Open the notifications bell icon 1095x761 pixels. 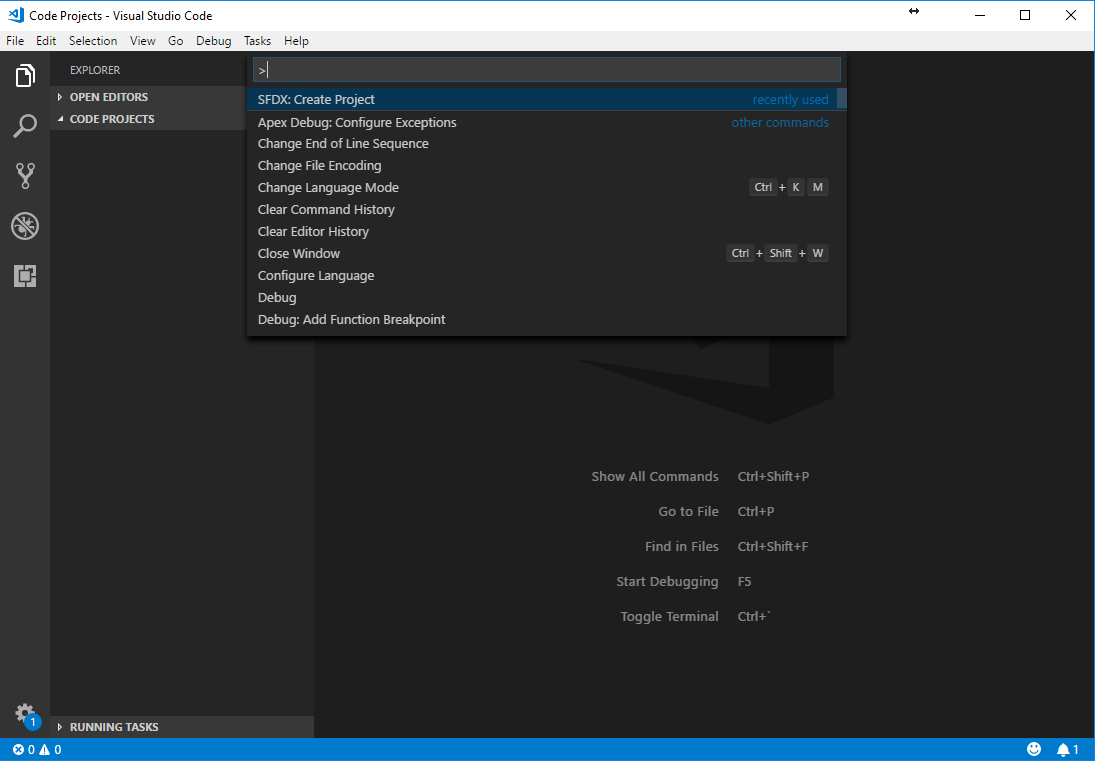pyautogui.click(x=1068, y=750)
